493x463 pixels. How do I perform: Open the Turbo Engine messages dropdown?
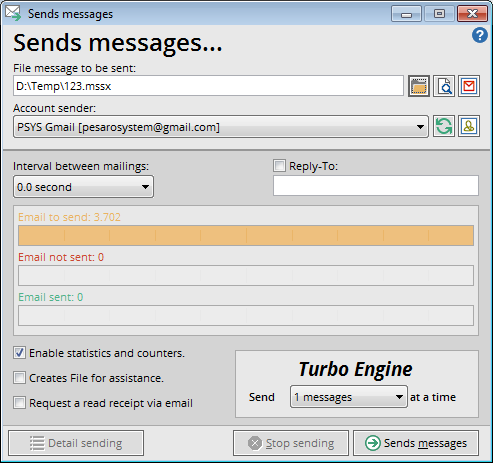coord(349,397)
